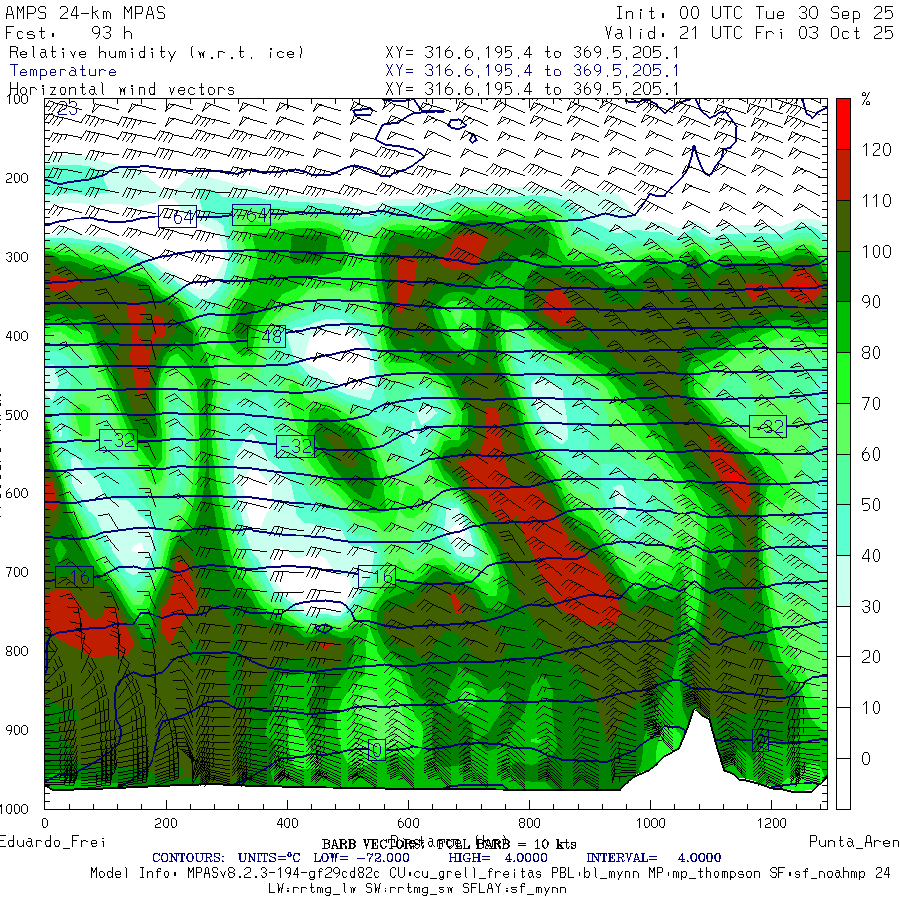Click the red colorbar segment above 120
Screen dimensions: 900x900
[843, 124]
